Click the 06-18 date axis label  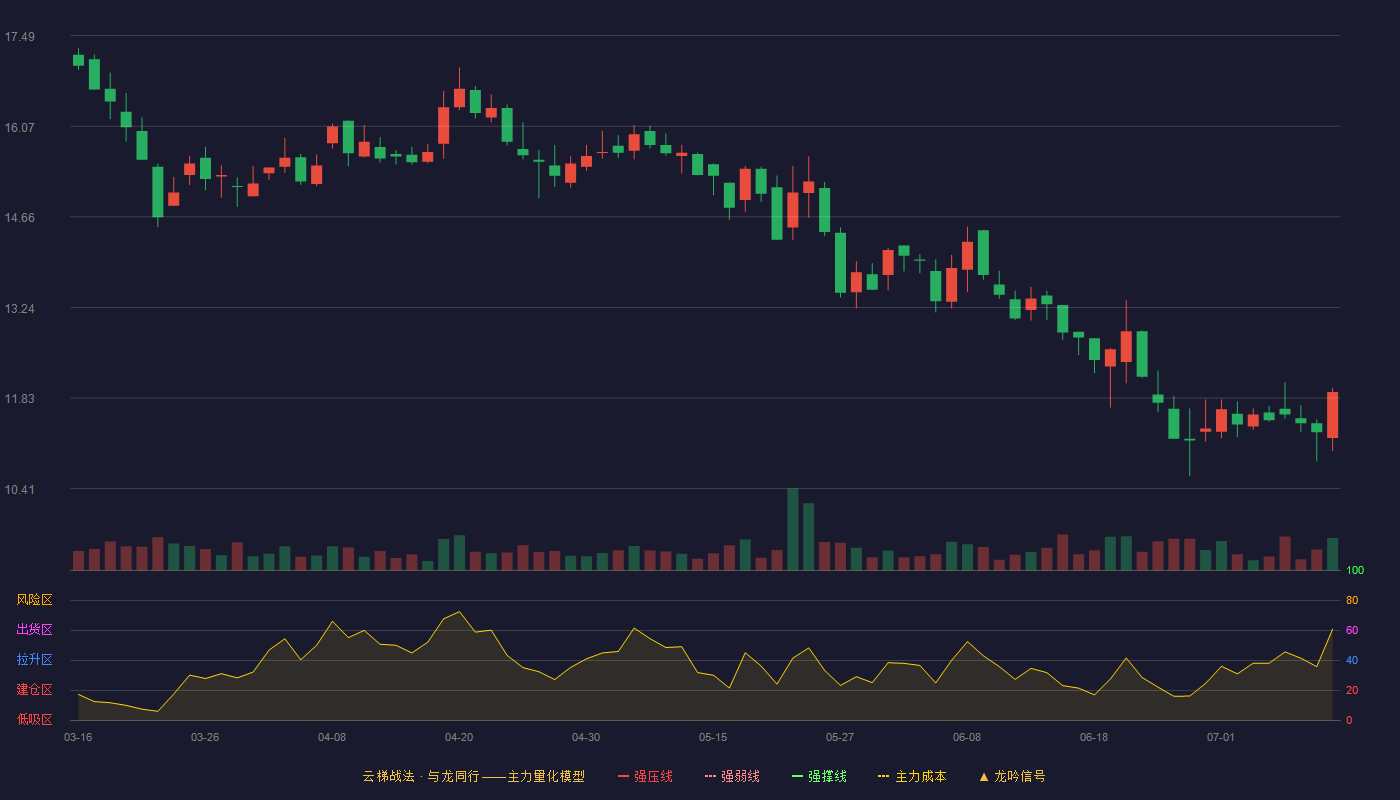(1094, 737)
